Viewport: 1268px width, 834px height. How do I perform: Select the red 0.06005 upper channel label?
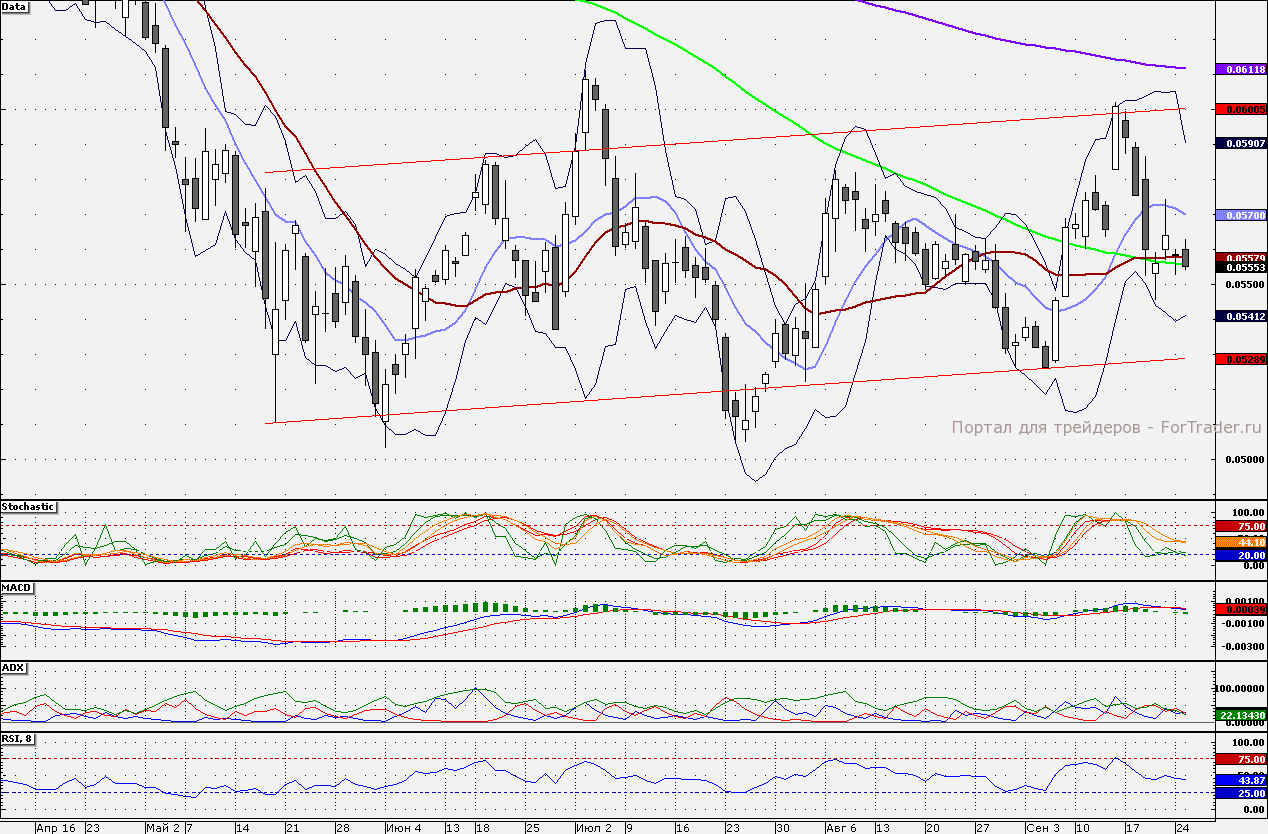pyautogui.click(x=1240, y=108)
